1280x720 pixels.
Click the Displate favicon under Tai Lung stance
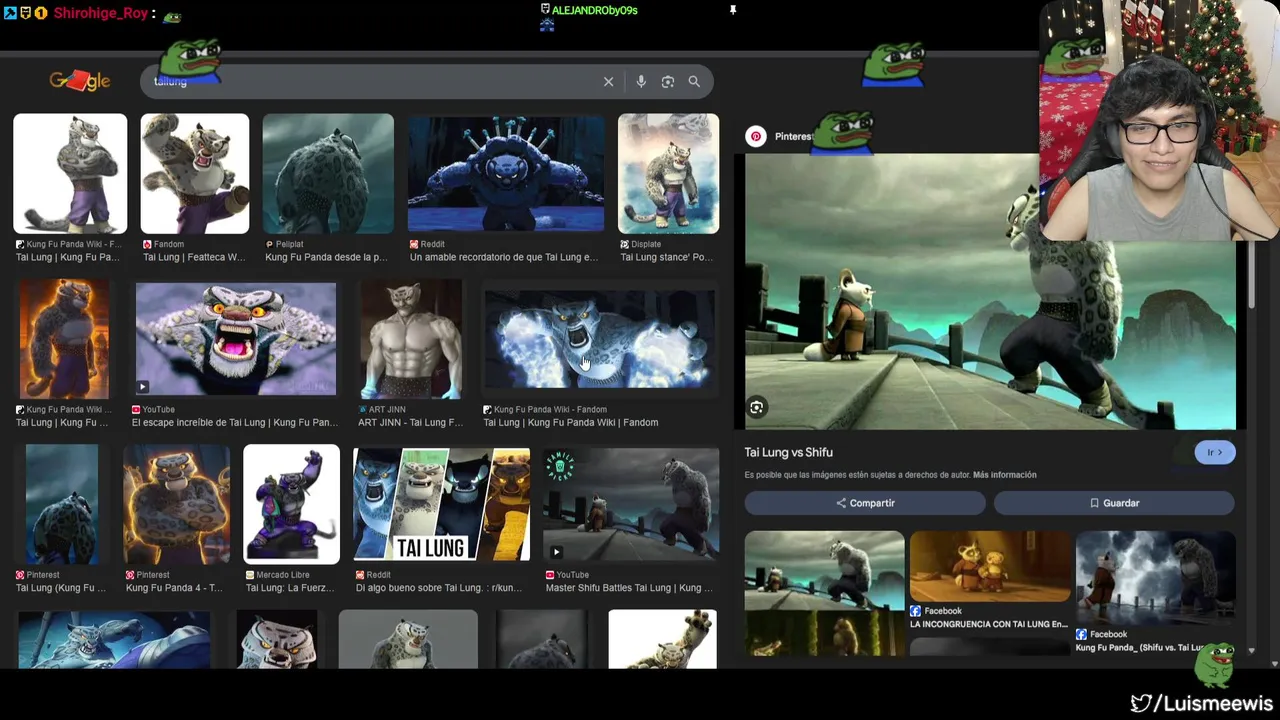624,244
